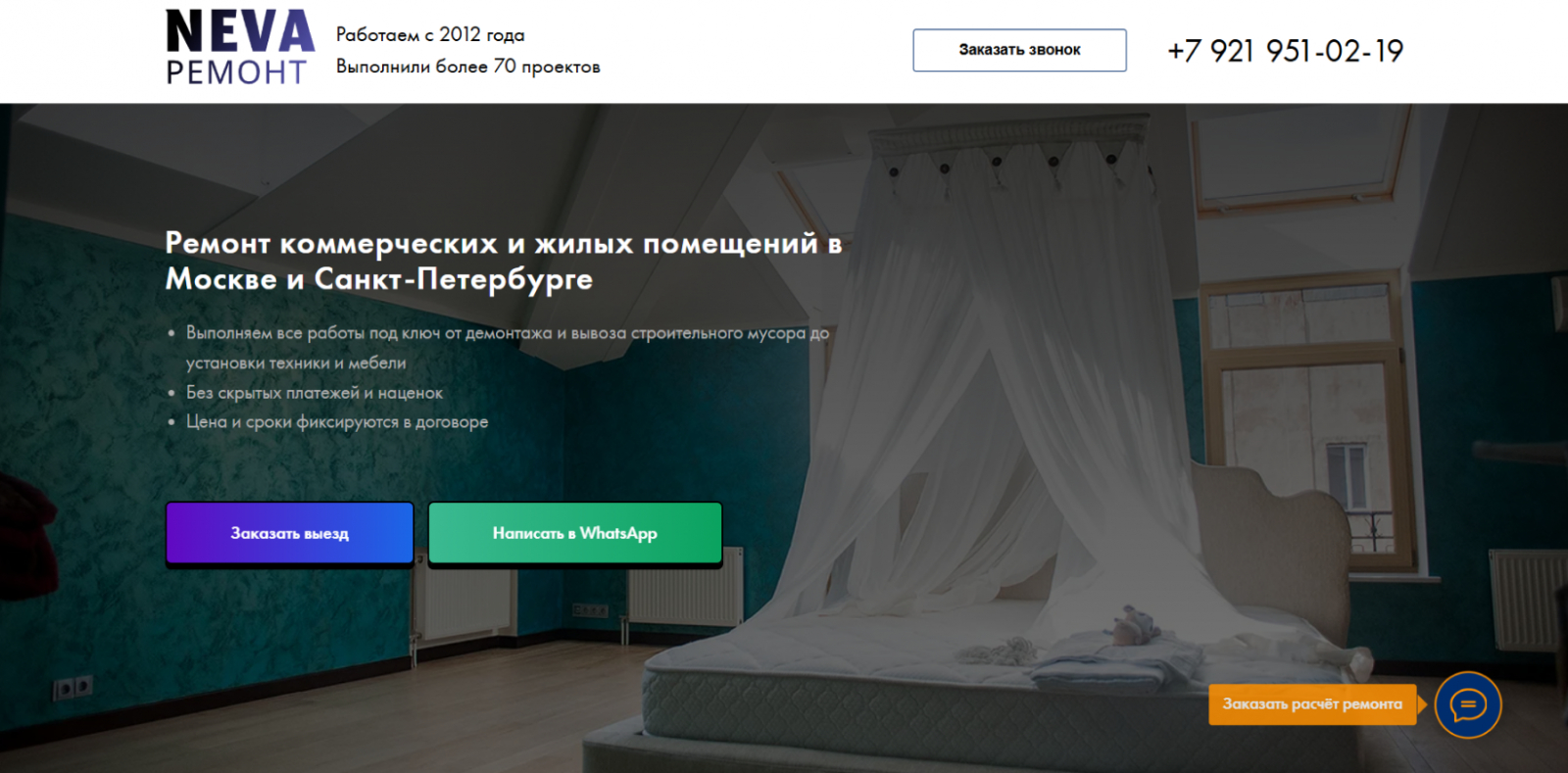The height and width of the screenshot is (773, 1568).
Task: Call the +7 921 951-02-19 number
Action: 1285,51
